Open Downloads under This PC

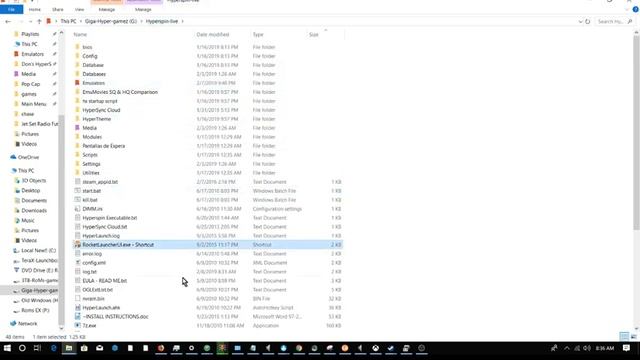(34, 211)
